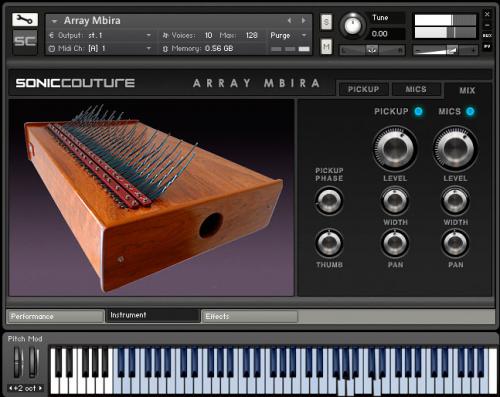Open the Midi Ch [A] 1 dropdown

(148, 49)
